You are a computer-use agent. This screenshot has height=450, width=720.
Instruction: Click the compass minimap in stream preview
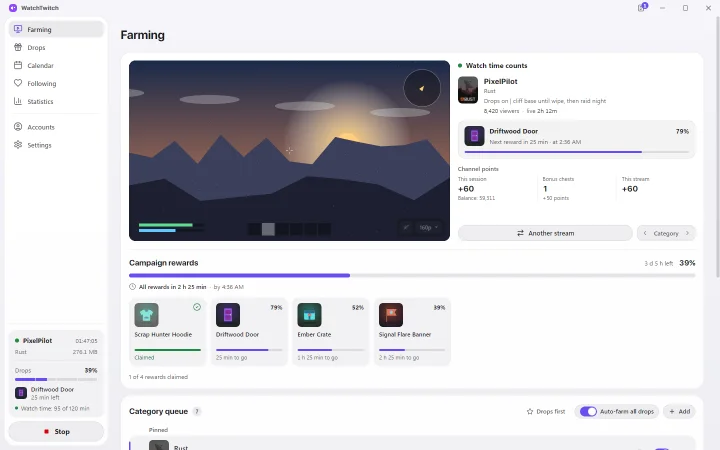(422, 88)
